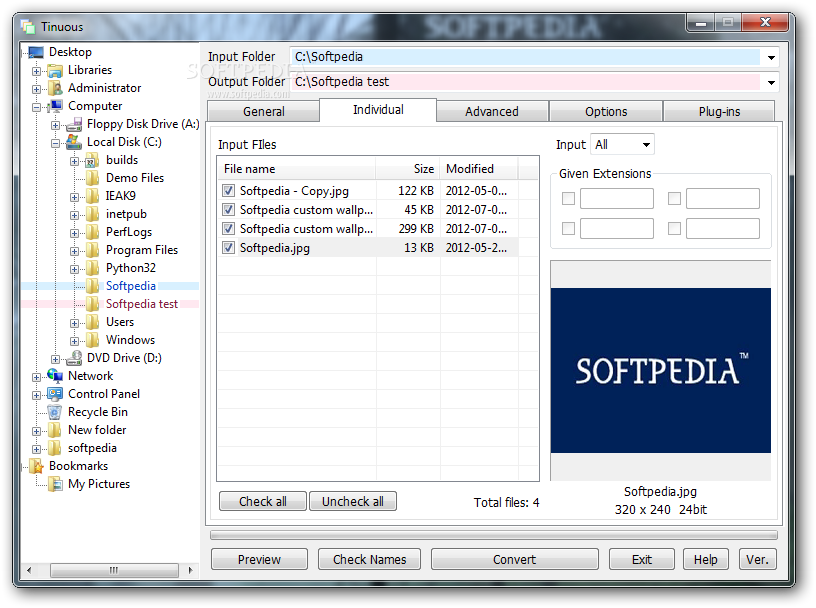Open Help with the Help button
The image size is (816, 608).
pos(706,560)
